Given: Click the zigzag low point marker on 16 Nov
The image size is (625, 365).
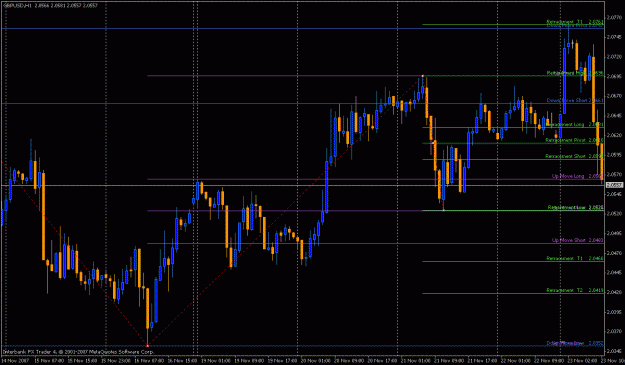Looking at the screenshot, I should click(147, 345).
